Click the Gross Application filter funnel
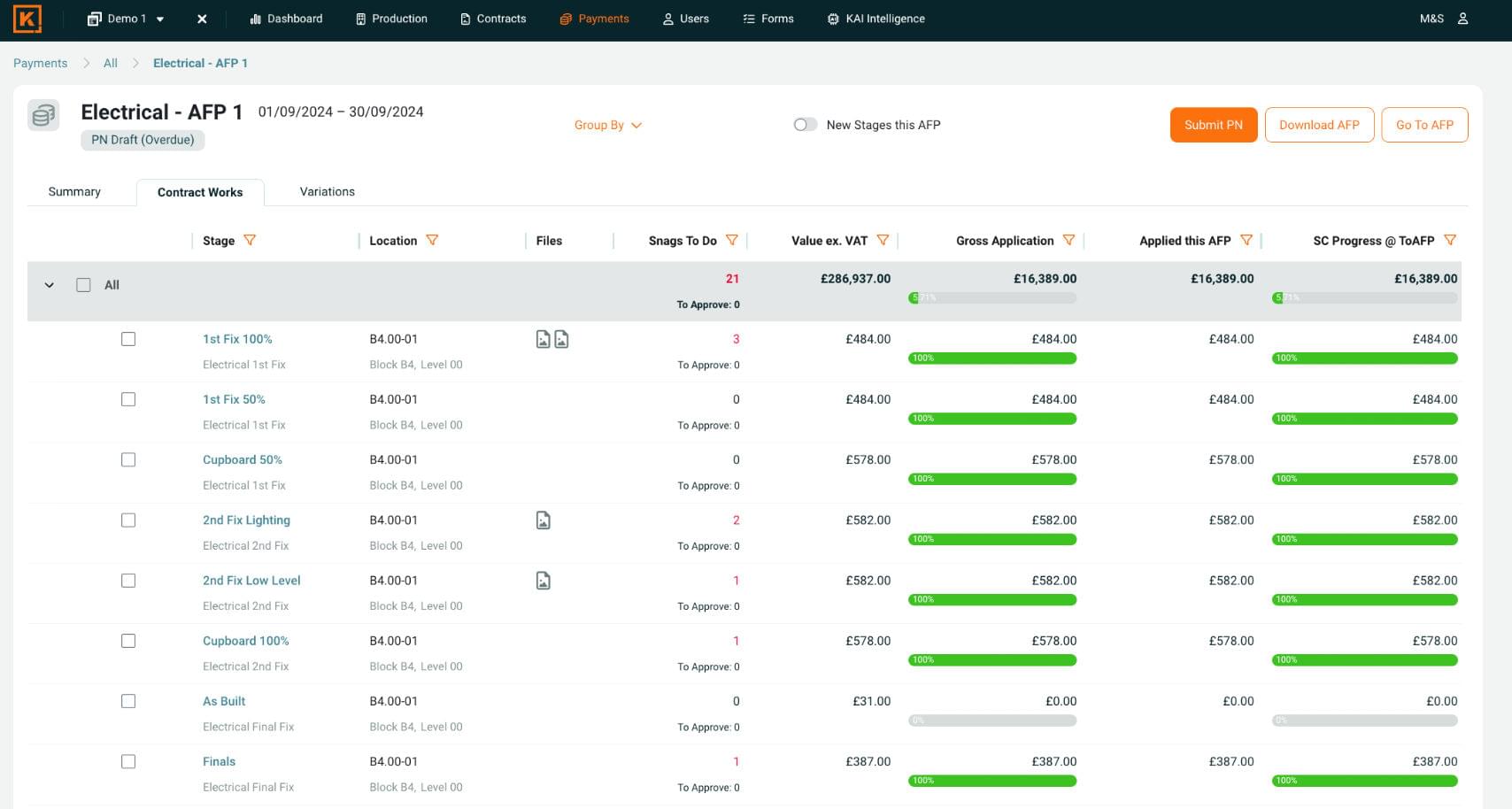Screen dimensions: 1512x809 [1068, 240]
